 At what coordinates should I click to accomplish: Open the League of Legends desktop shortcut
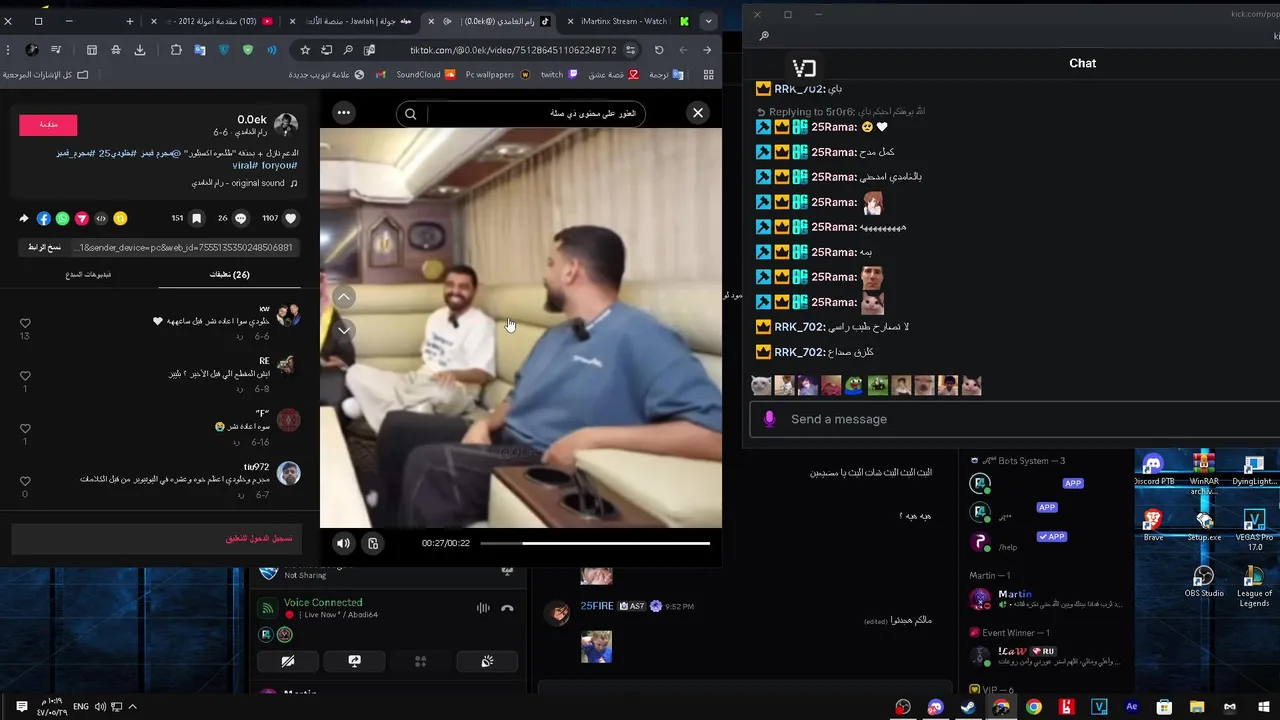pos(1254,587)
